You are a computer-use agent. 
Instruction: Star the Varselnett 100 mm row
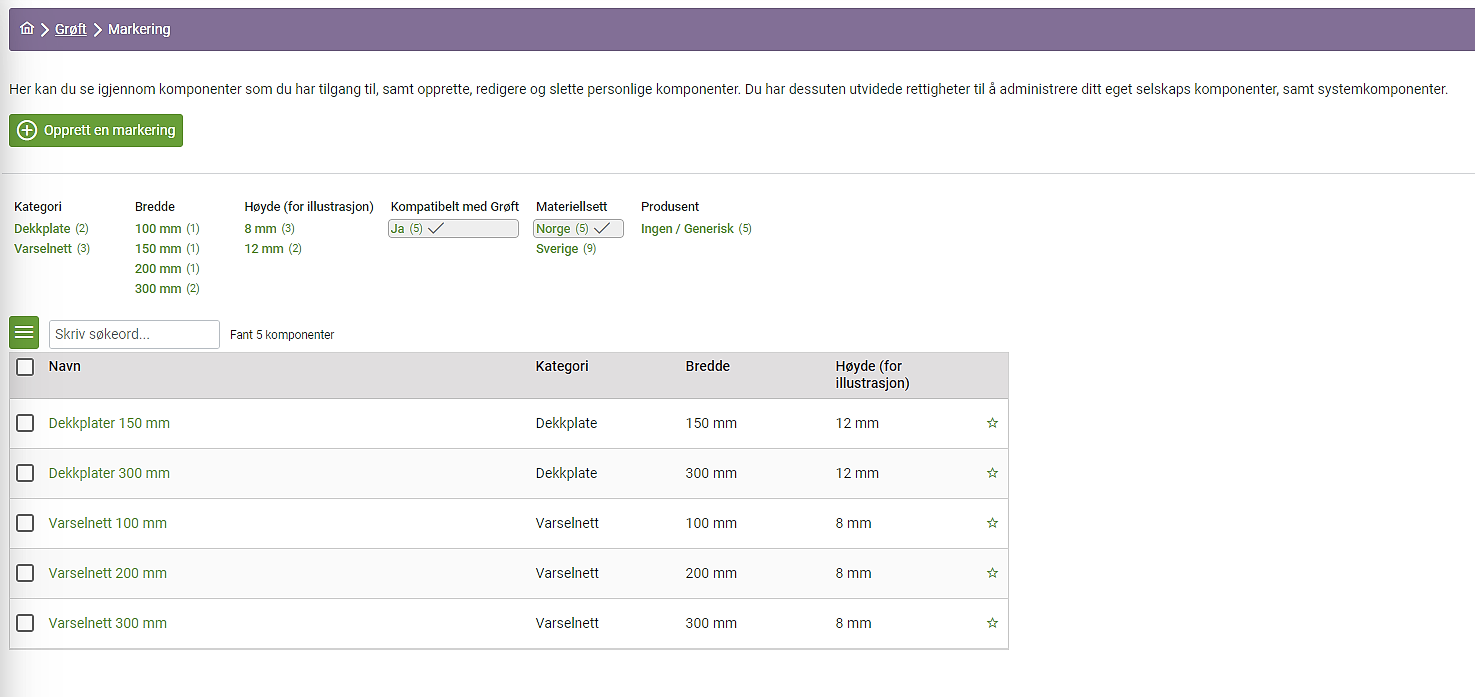point(992,523)
